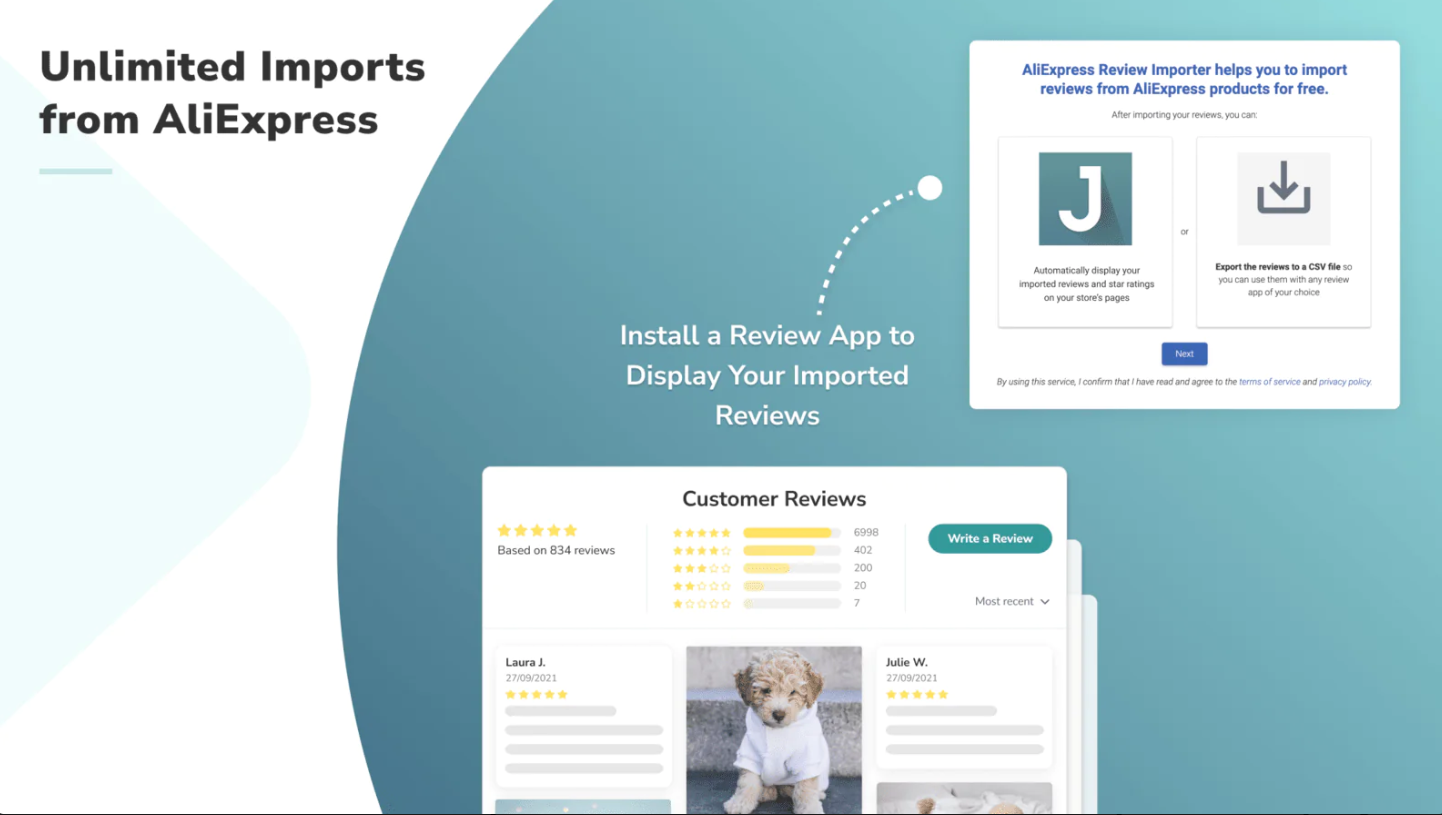Select the automatically display imported reviews option
The height and width of the screenshot is (815, 1442).
click(x=1085, y=232)
